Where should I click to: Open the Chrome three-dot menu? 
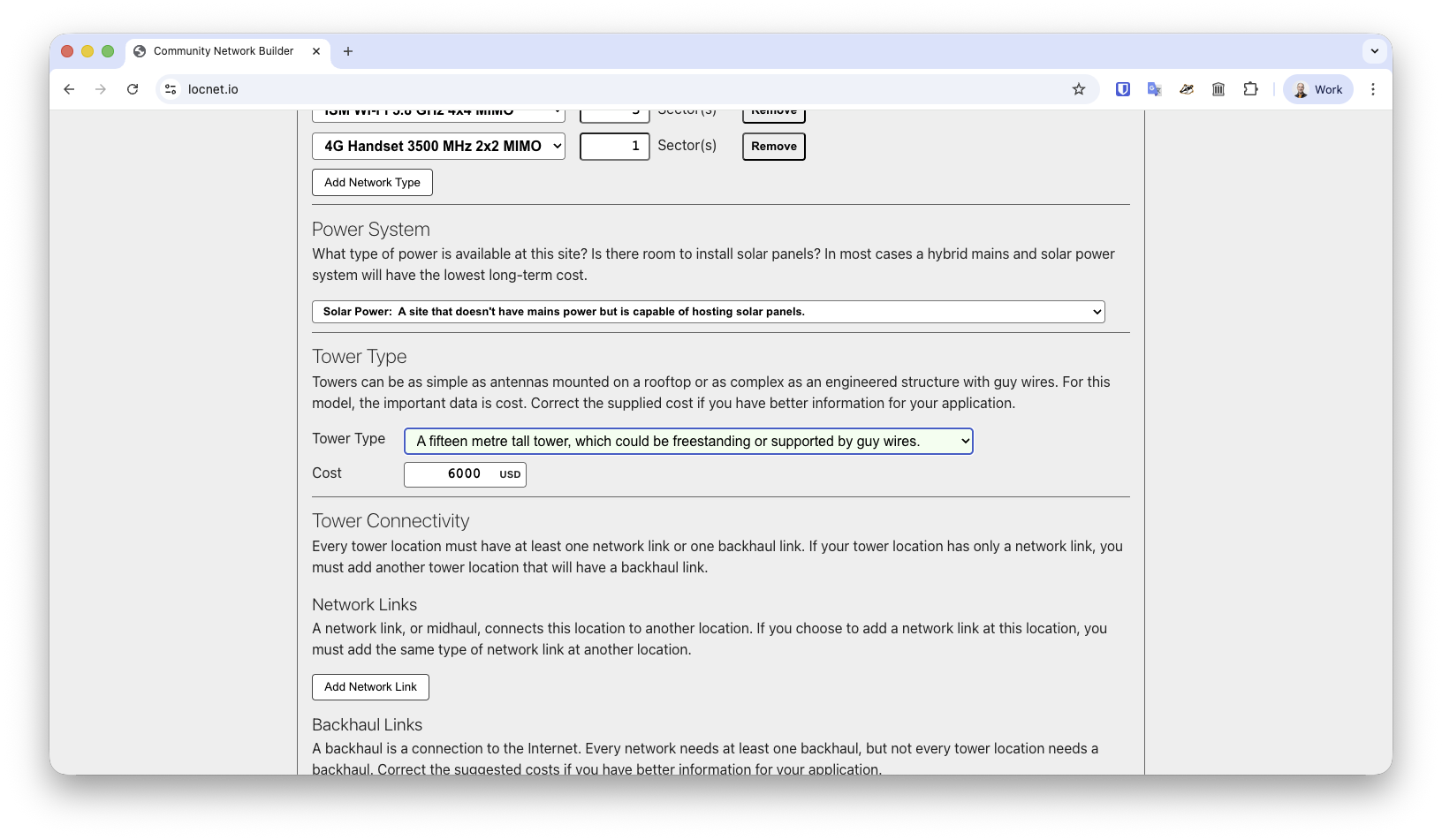pyautogui.click(x=1373, y=89)
